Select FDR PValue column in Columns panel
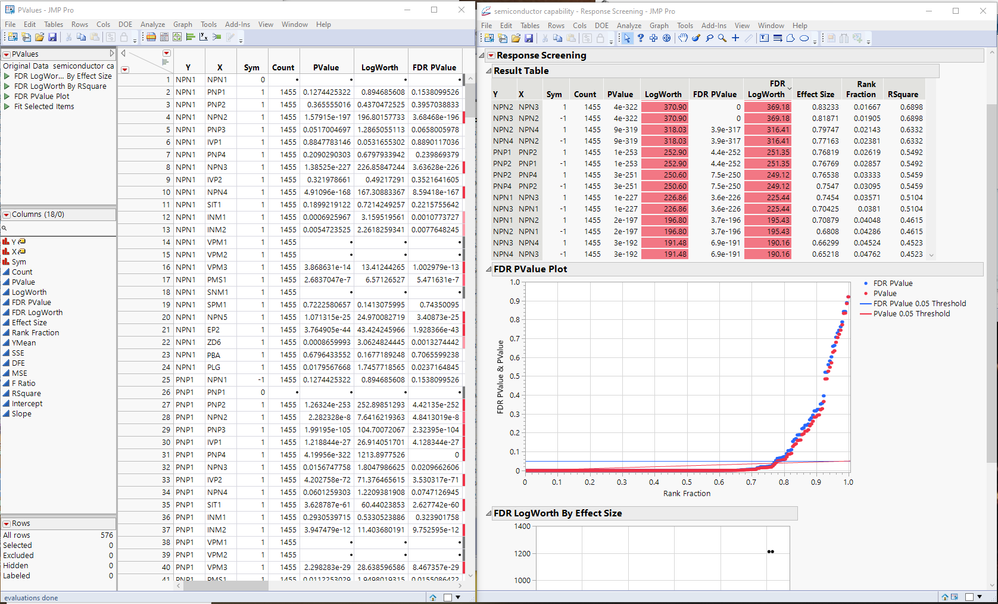 pyautogui.click(x=31, y=302)
